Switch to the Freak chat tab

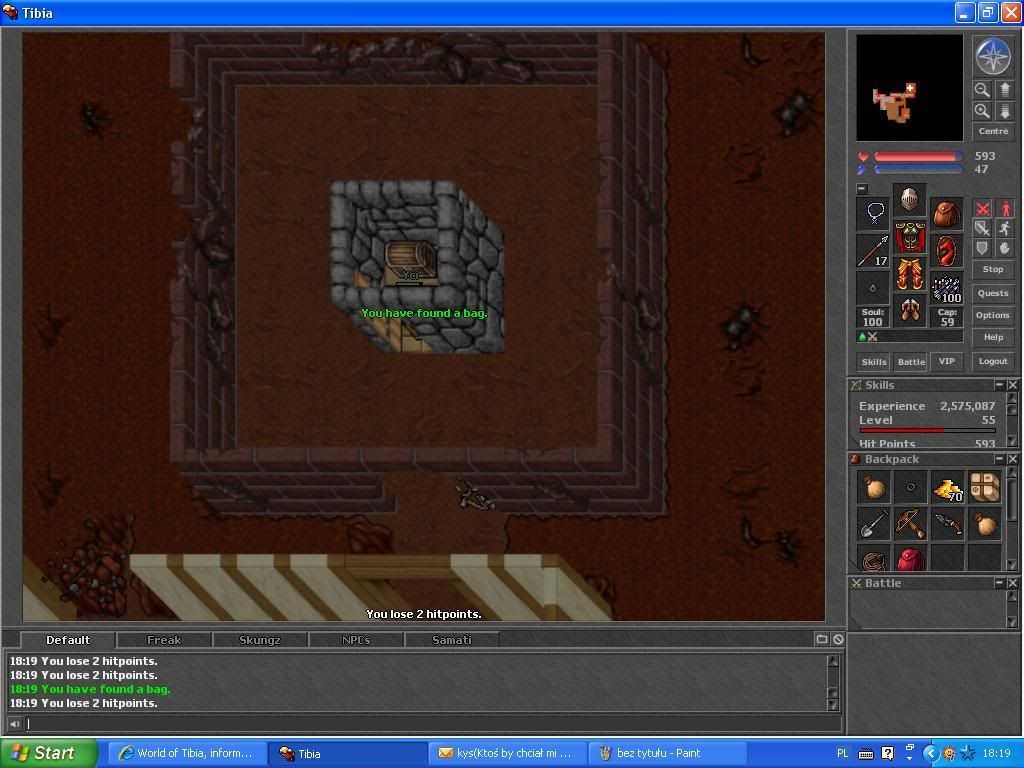click(164, 640)
